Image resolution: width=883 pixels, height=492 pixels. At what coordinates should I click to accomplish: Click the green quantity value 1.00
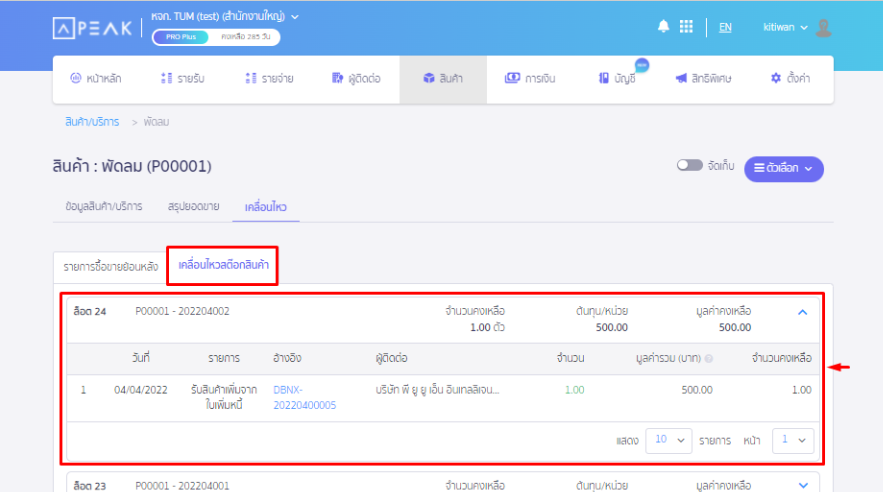tap(574, 390)
